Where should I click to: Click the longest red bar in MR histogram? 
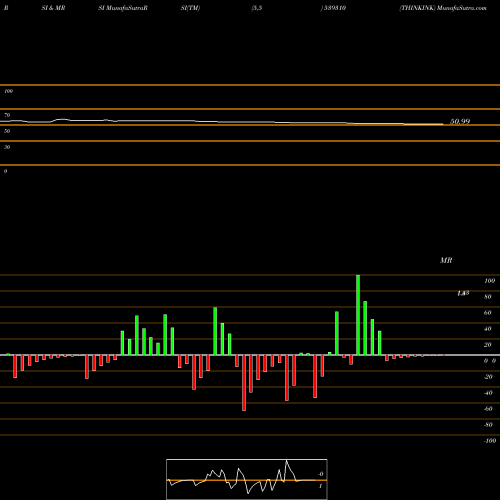[244, 383]
